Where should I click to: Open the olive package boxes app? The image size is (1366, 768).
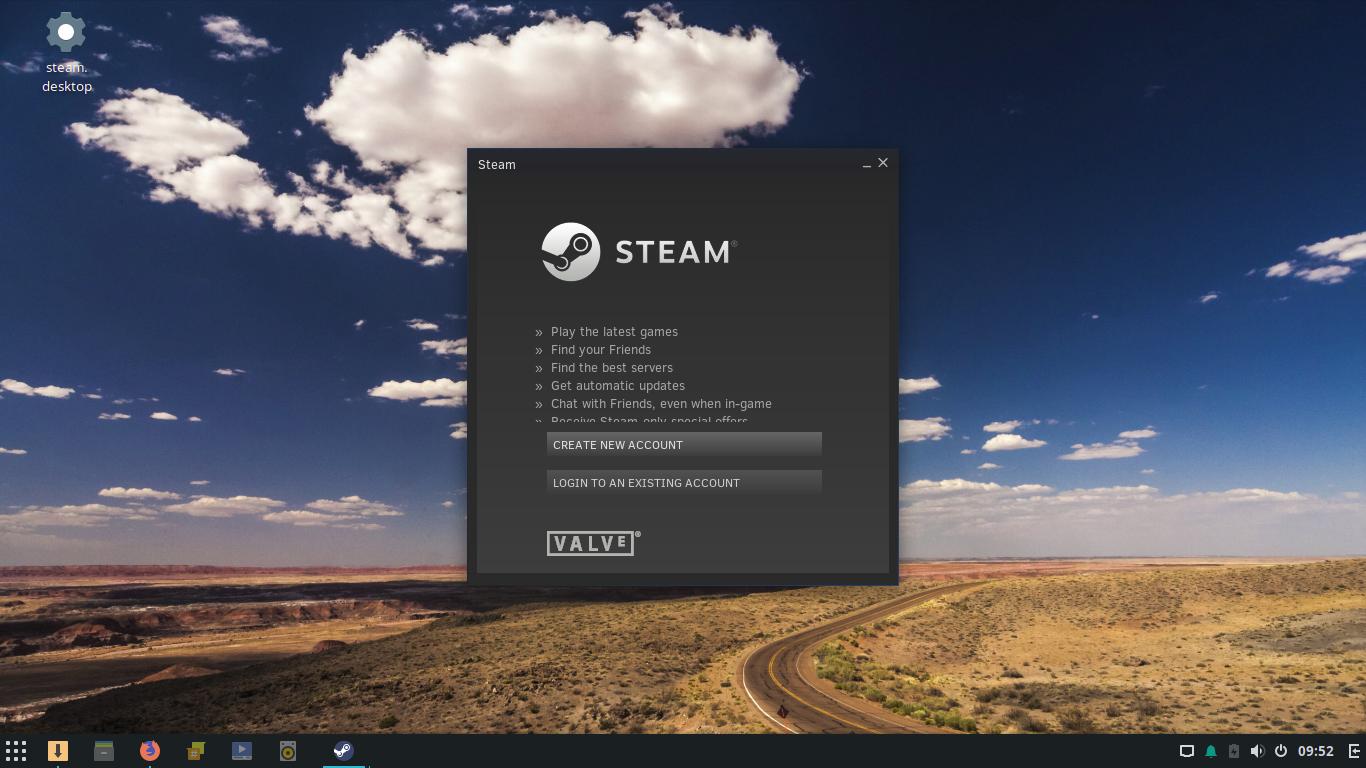[196, 751]
